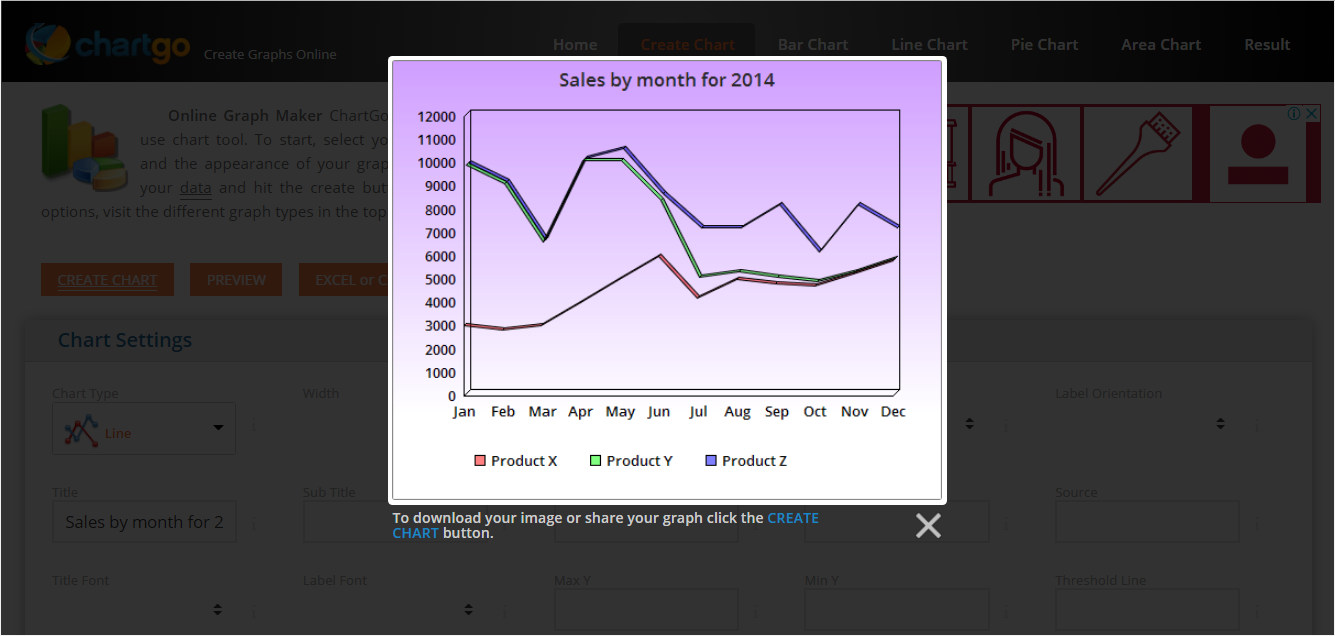This screenshot has height=636, width=1335.
Task: Click the Product Z blue legend swatch
Action: (x=711, y=461)
